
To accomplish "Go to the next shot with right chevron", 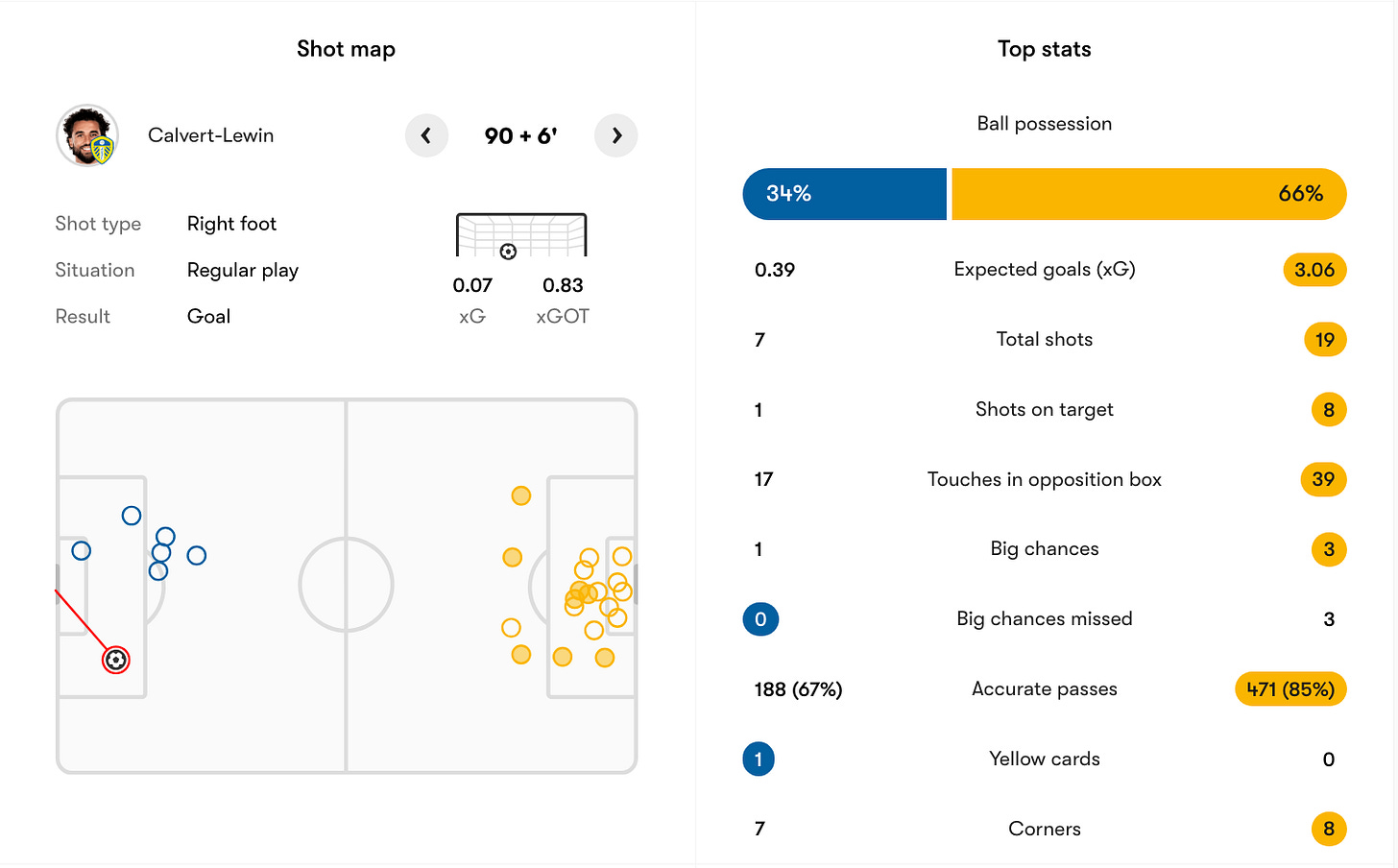I will [x=616, y=135].
